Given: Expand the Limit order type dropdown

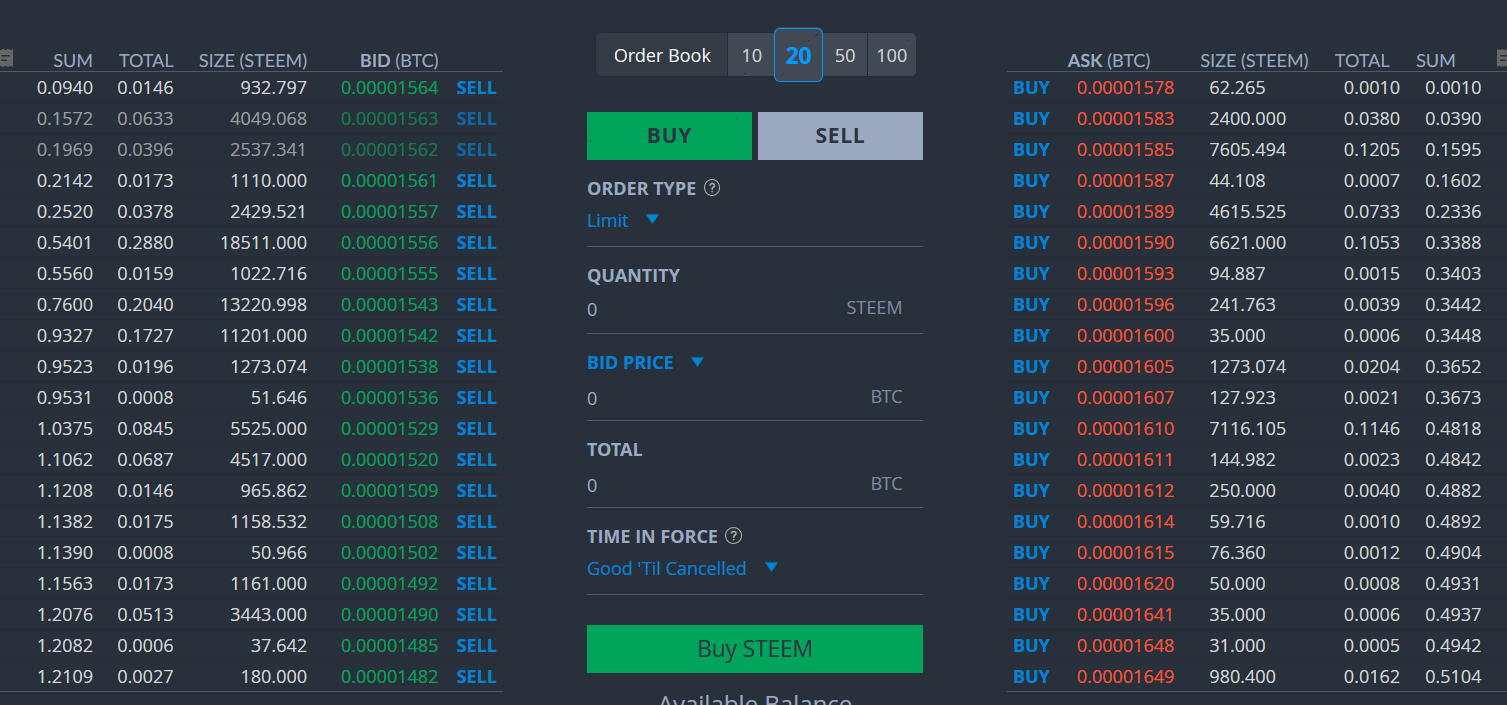Looking at the screenshot, I should pos(652,219).
